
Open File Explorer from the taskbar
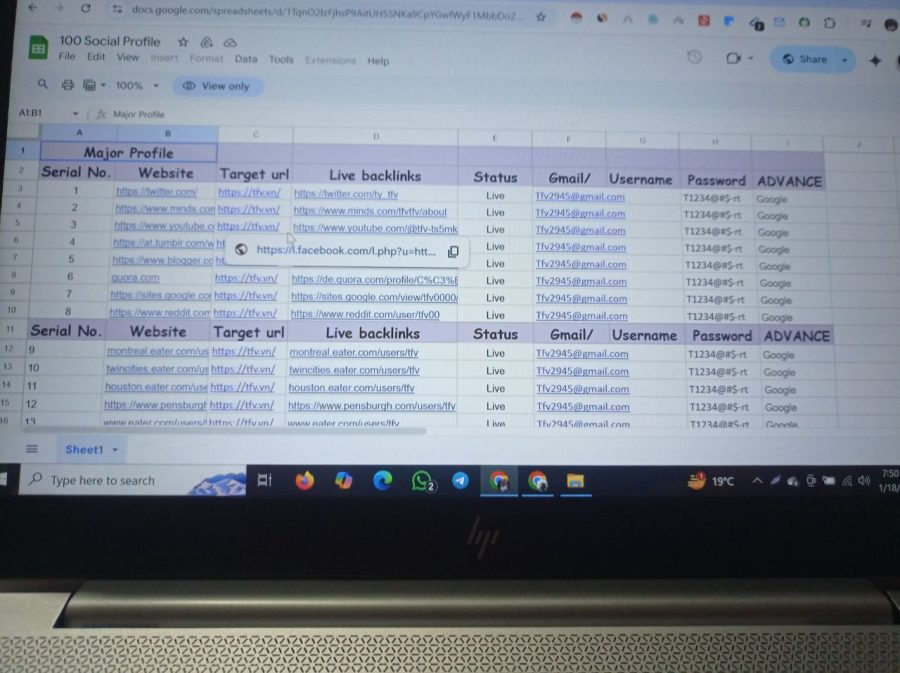click(x=575, y=481)
